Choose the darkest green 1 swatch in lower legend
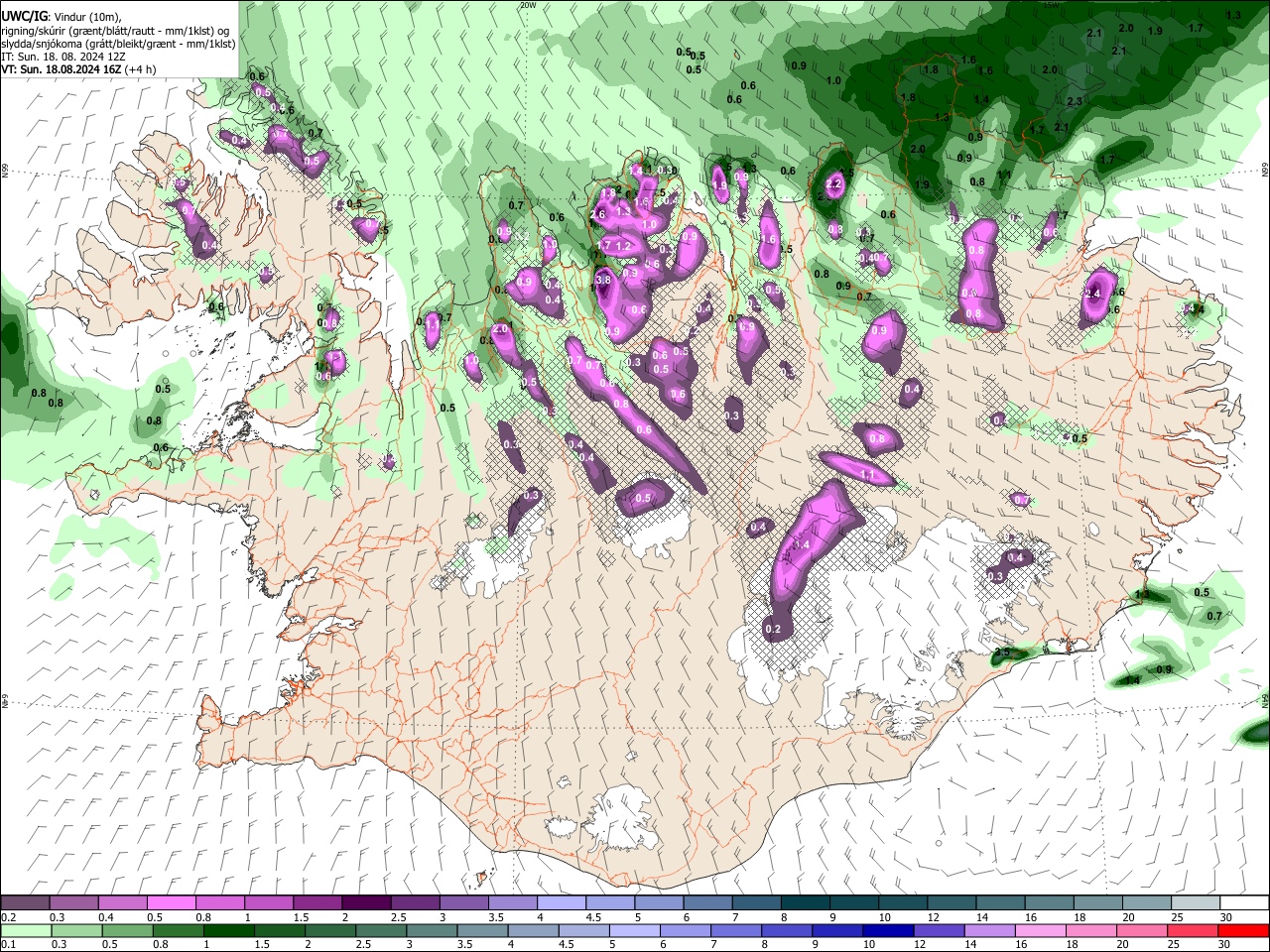 click(x=227, y=931)
